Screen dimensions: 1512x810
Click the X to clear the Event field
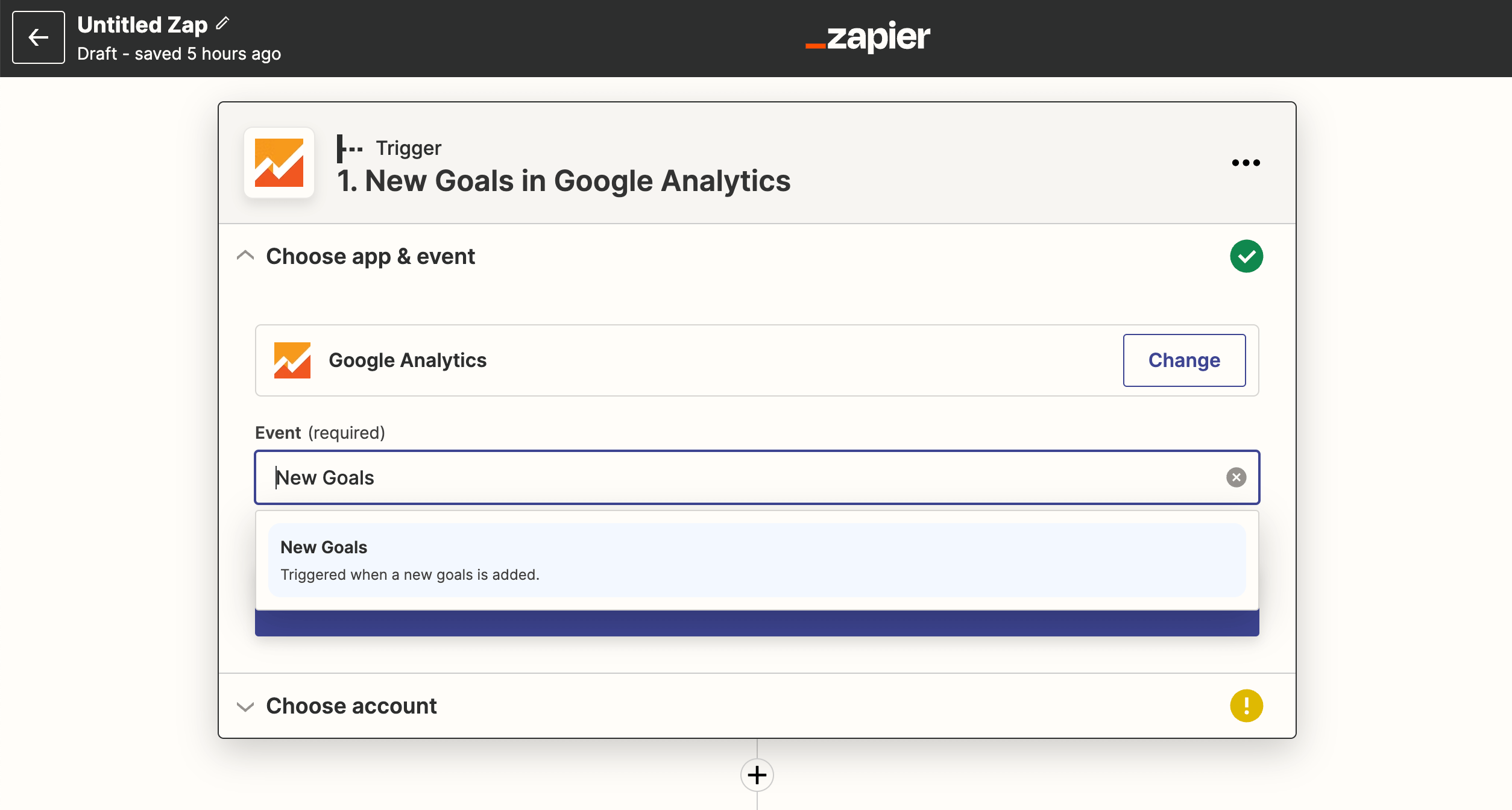(1236, 477)
